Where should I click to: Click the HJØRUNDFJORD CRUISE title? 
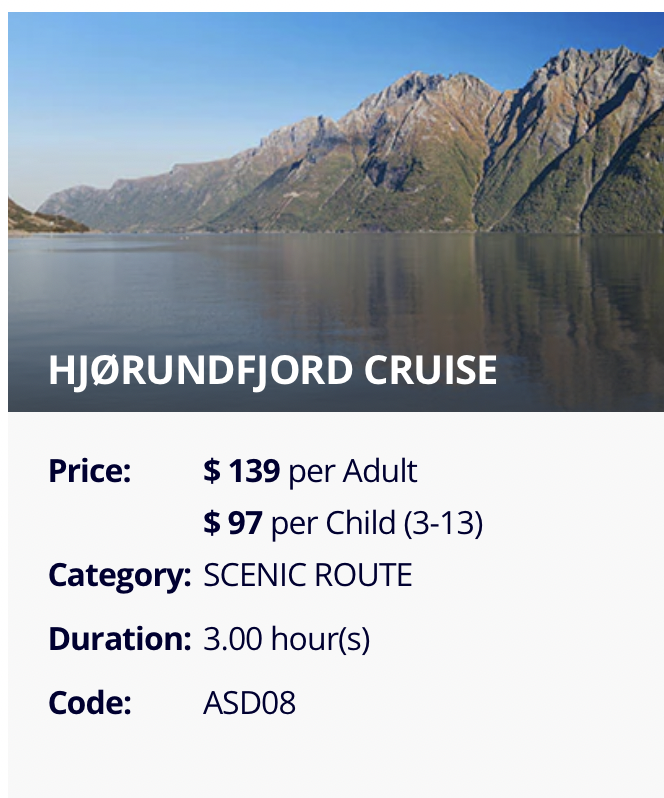click(272, 370)
